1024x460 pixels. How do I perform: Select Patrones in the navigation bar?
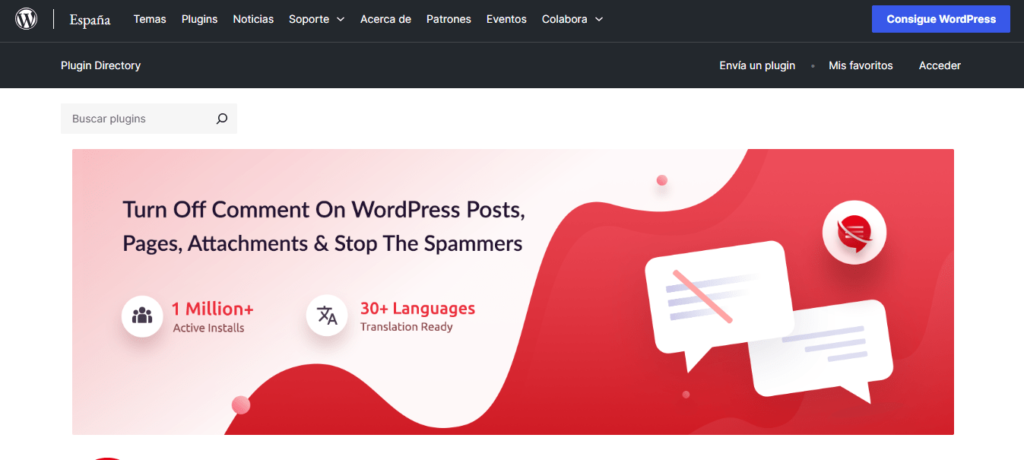pos(449,19)
